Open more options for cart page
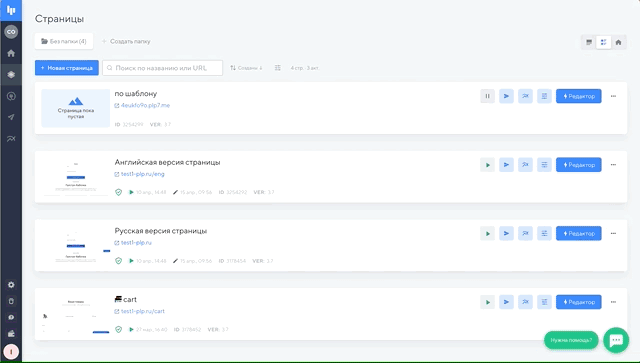 tap(613, 302)
